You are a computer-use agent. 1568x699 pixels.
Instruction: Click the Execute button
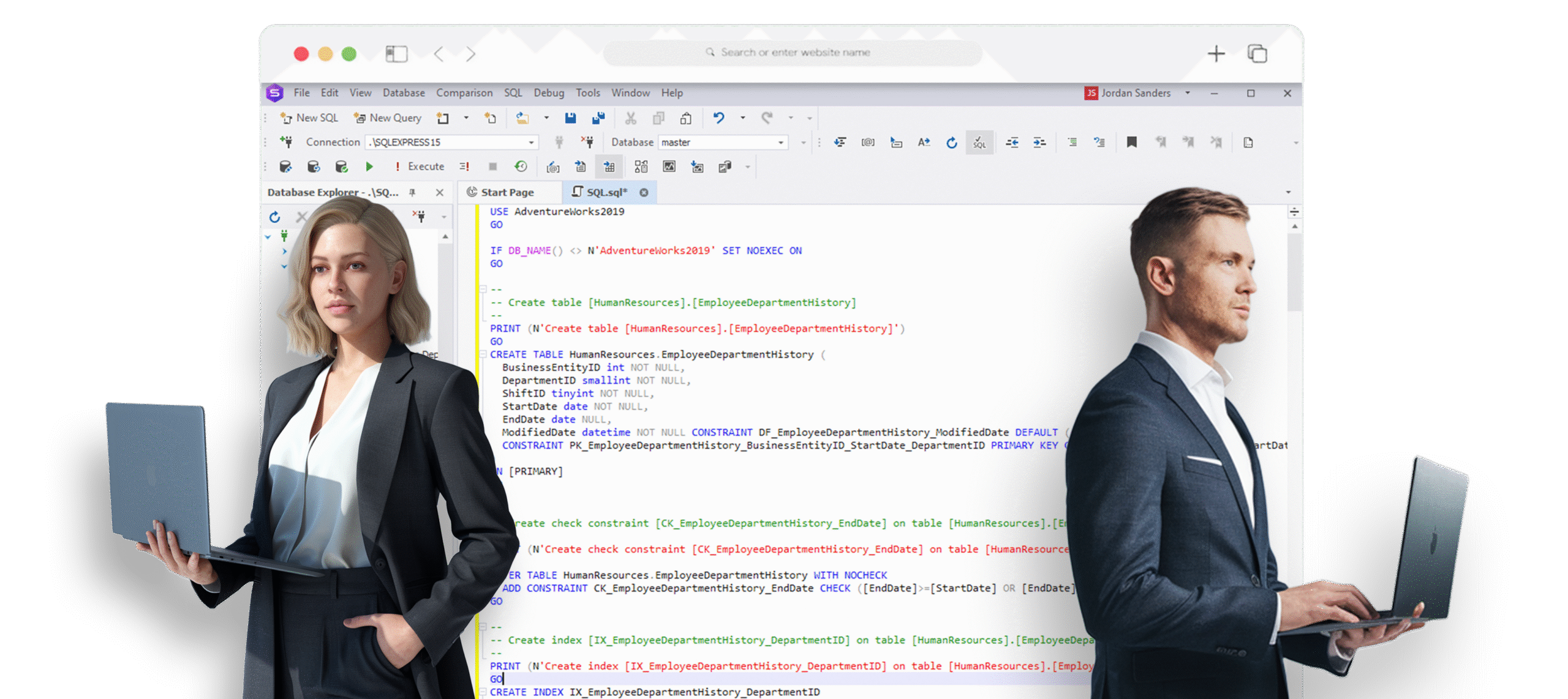(420, 166)
